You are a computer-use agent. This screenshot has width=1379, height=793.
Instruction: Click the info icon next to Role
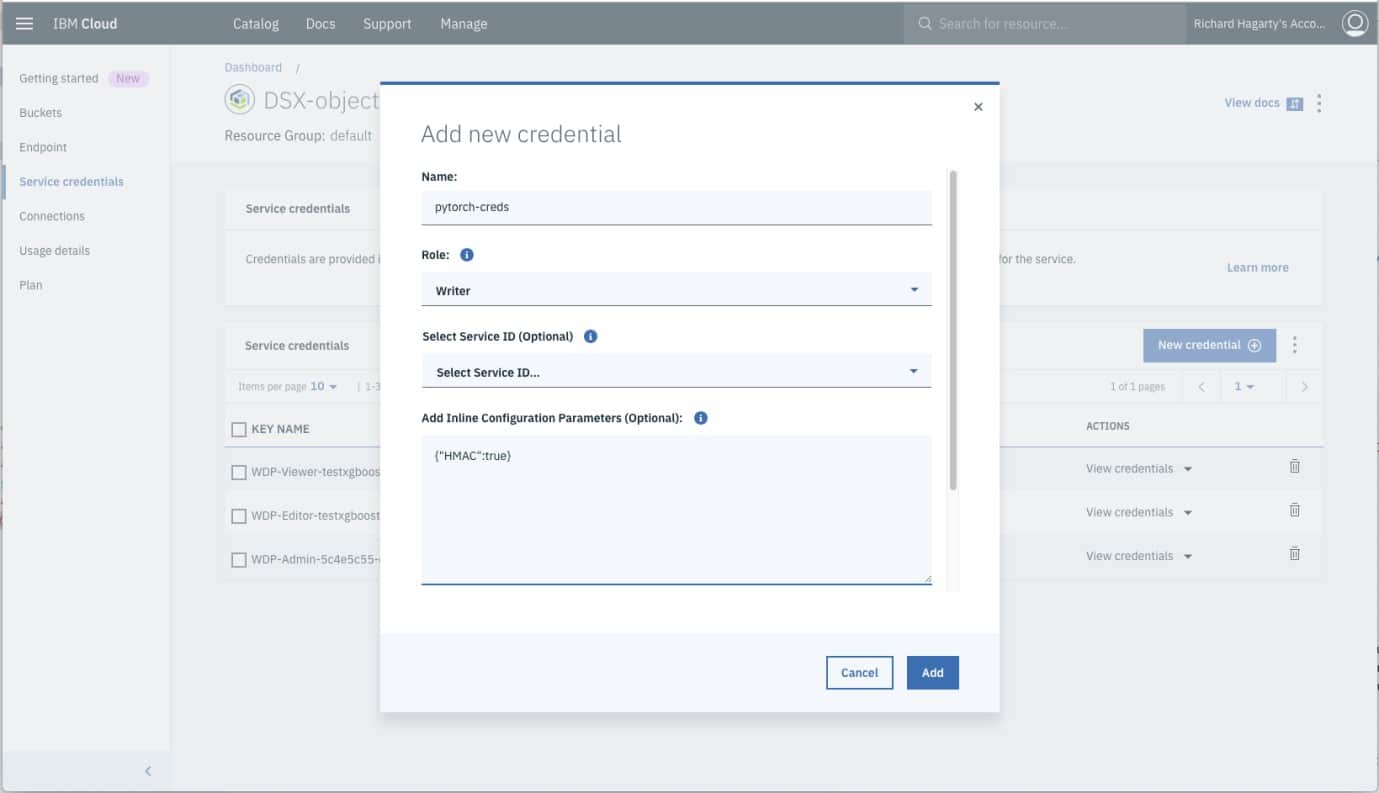click(x=466, y=255)
